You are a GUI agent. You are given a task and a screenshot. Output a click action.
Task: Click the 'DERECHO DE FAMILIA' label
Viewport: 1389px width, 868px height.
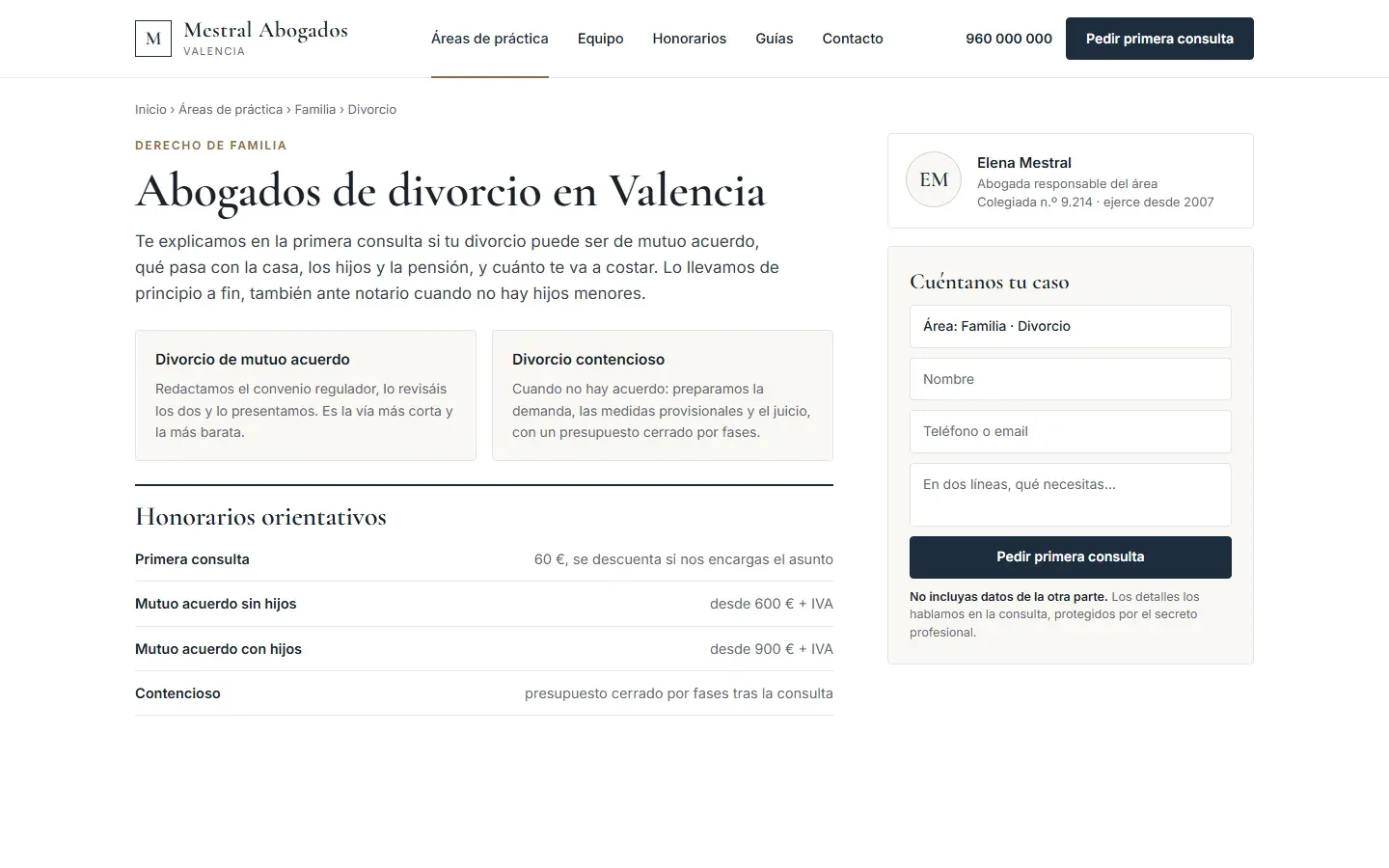pyautogui.click(x=210, y=146)
